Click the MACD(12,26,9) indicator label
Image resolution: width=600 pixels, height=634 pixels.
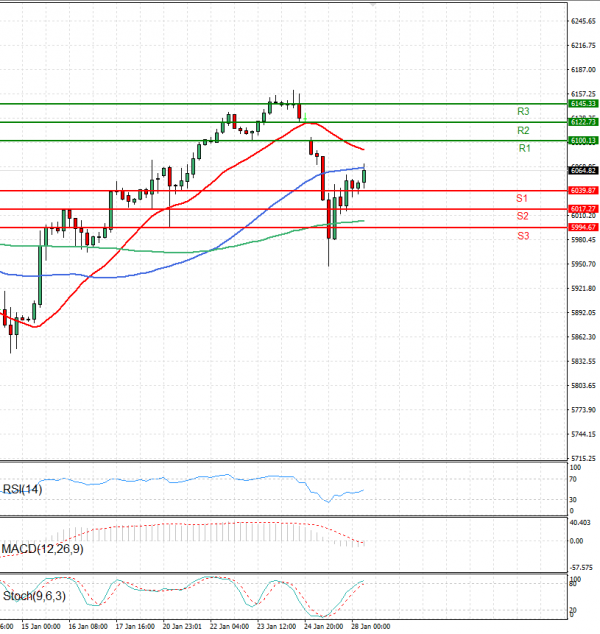coord(42,549)
